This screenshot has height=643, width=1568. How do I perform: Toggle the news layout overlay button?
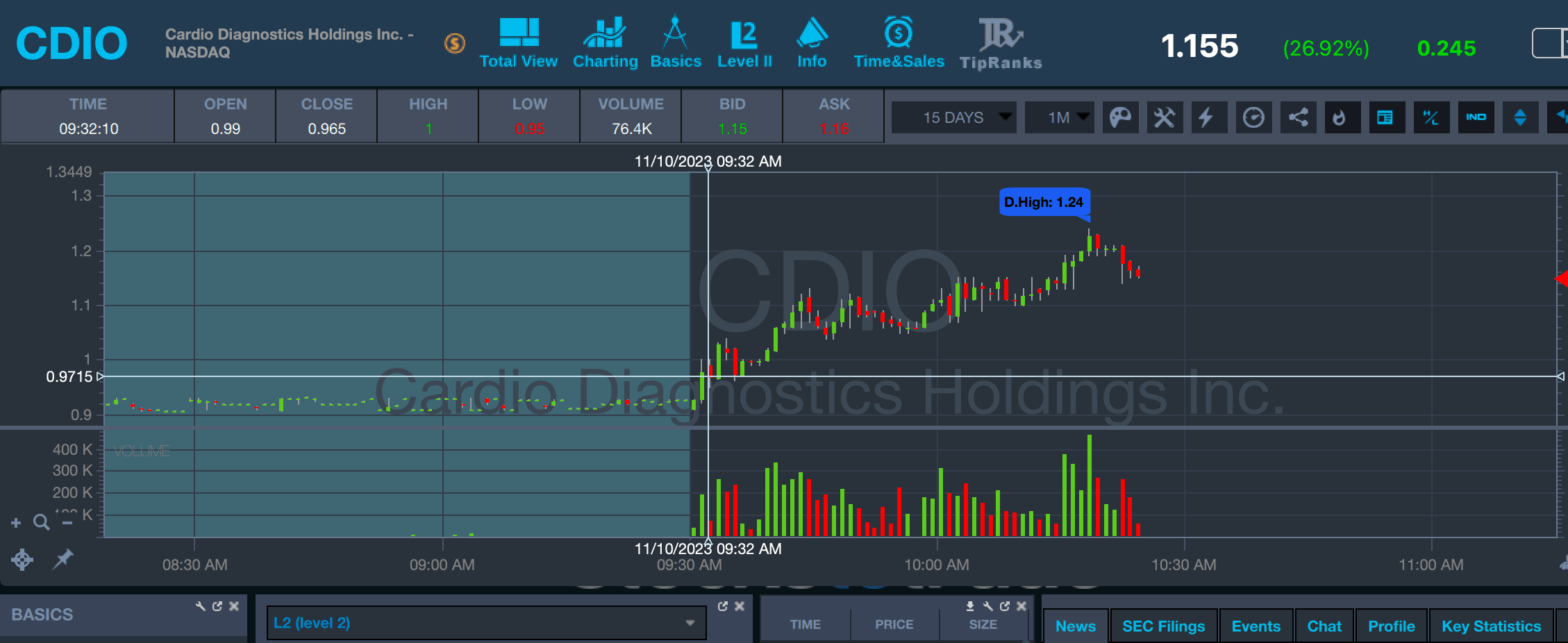(1387, 117)
